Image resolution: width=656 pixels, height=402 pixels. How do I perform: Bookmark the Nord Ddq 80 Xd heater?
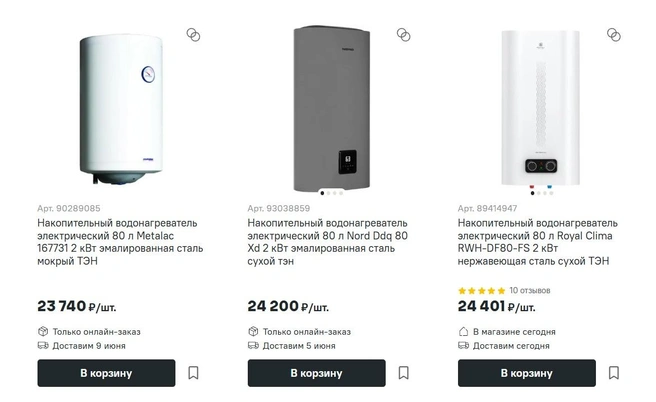click(x=404, y=372)
